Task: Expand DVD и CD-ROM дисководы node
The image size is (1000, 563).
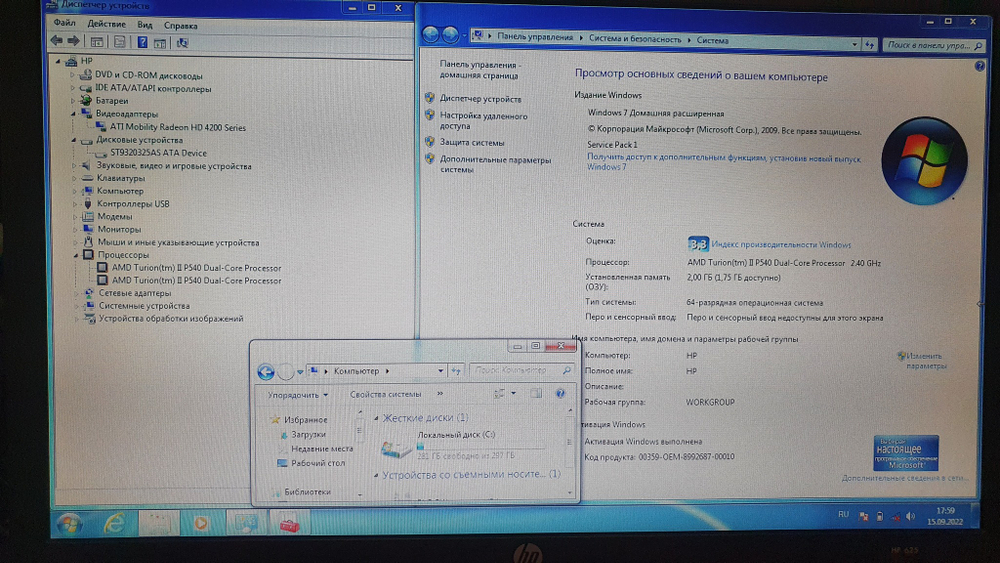Action: [72, 75]
